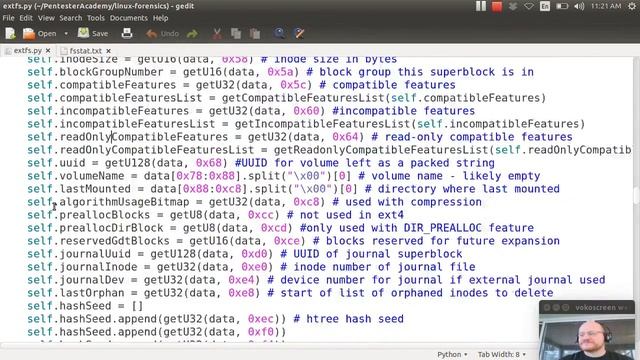
Task: Save the file with the Save button
Action: (93, 33)
